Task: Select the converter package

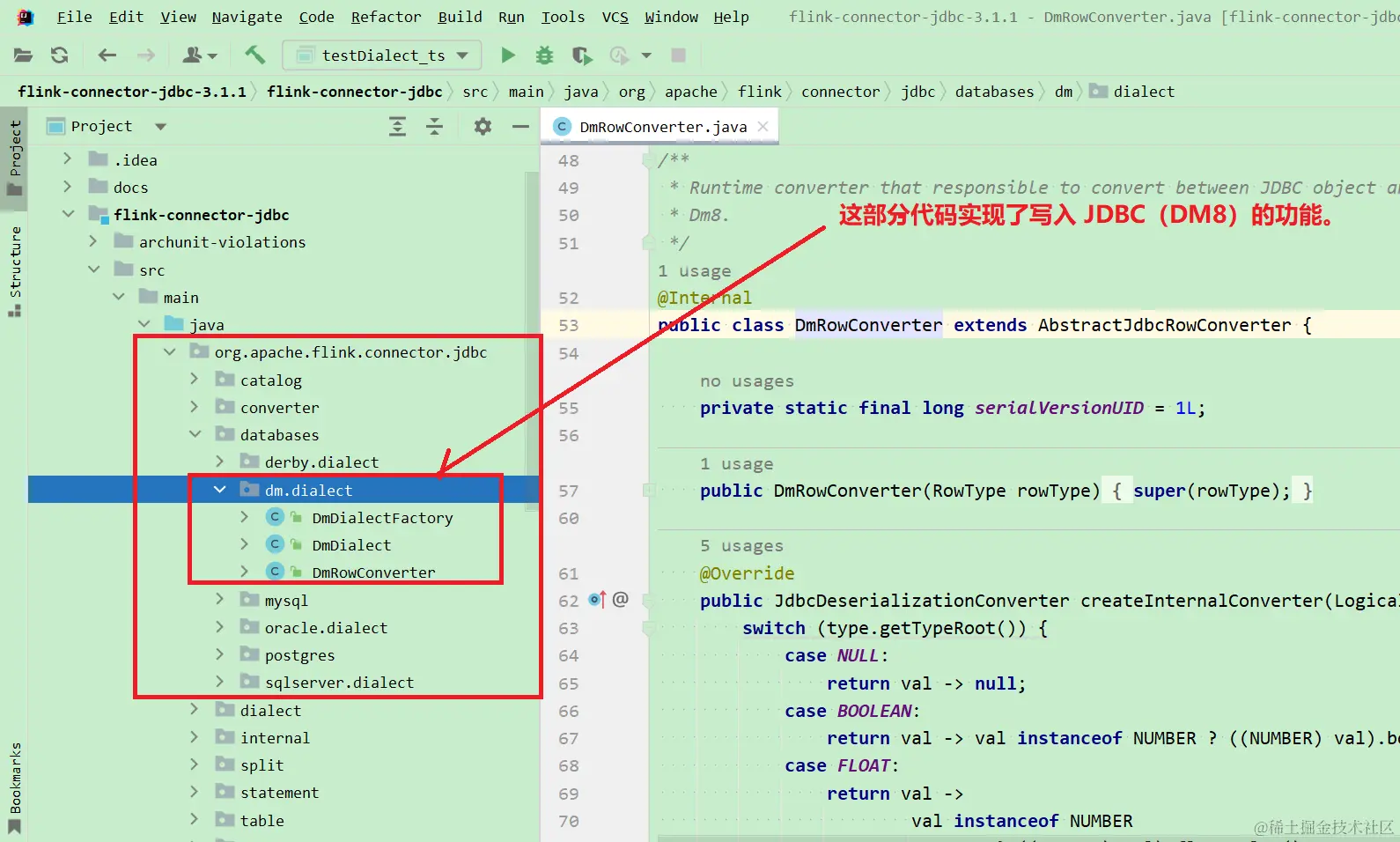Action: click(x=280, y=408)
